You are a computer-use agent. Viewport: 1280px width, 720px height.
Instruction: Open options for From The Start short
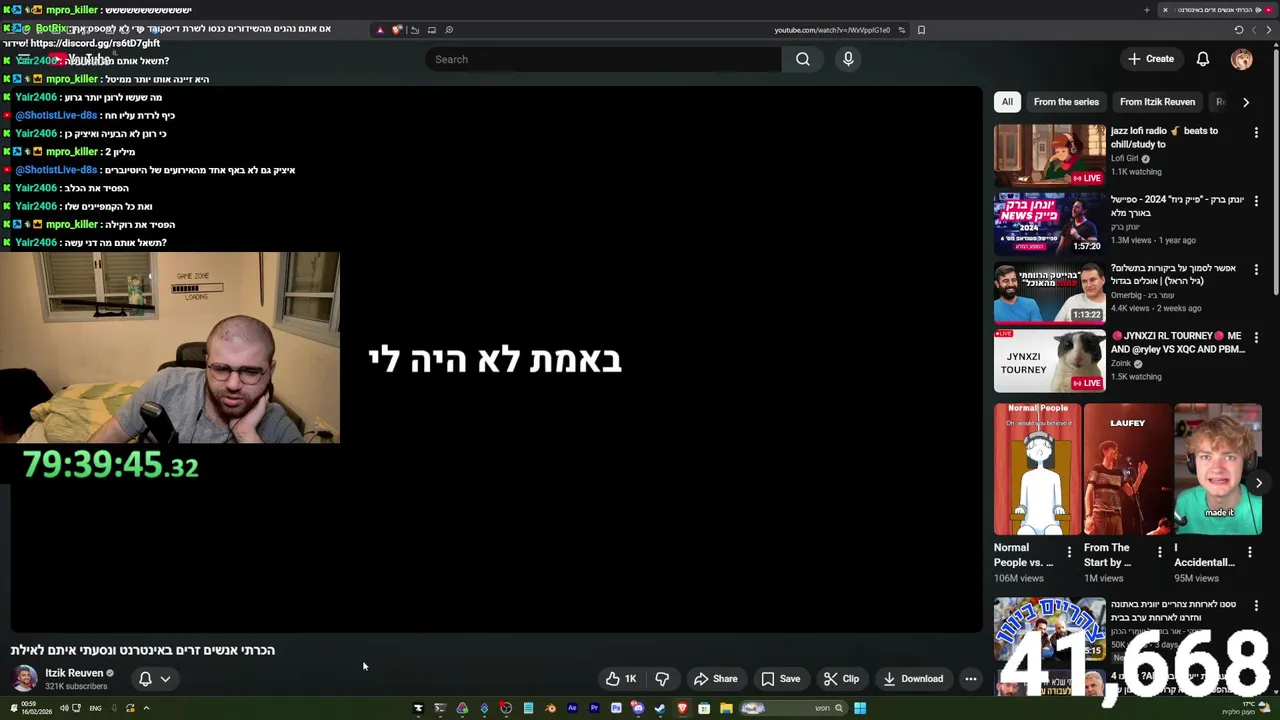click(x=1160, y=552)
